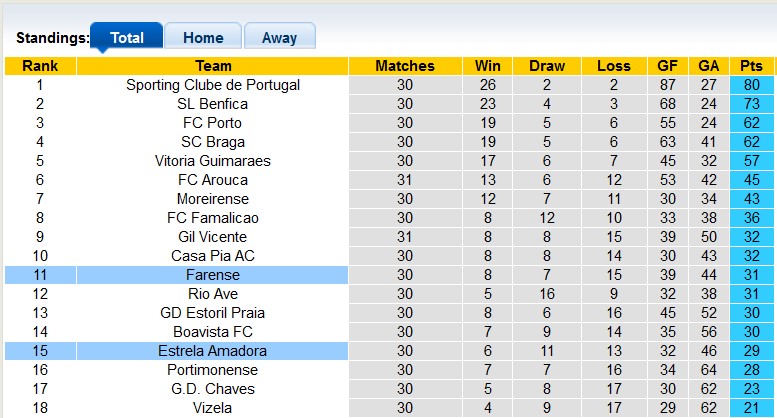The height and width of the screenshot is (418, 777).
Task: Click the Matches column header
Action: (x=405, y=66)
